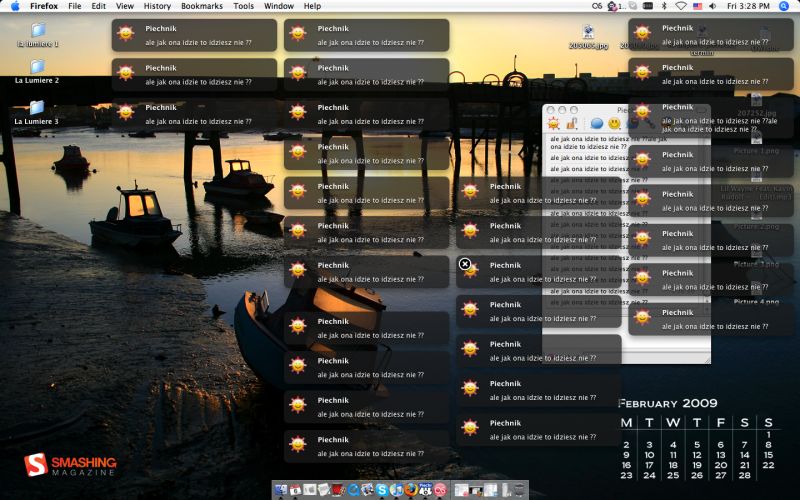Open iTunes from the Dock
Screen dimensions: 800x500
tap(396, 490)
